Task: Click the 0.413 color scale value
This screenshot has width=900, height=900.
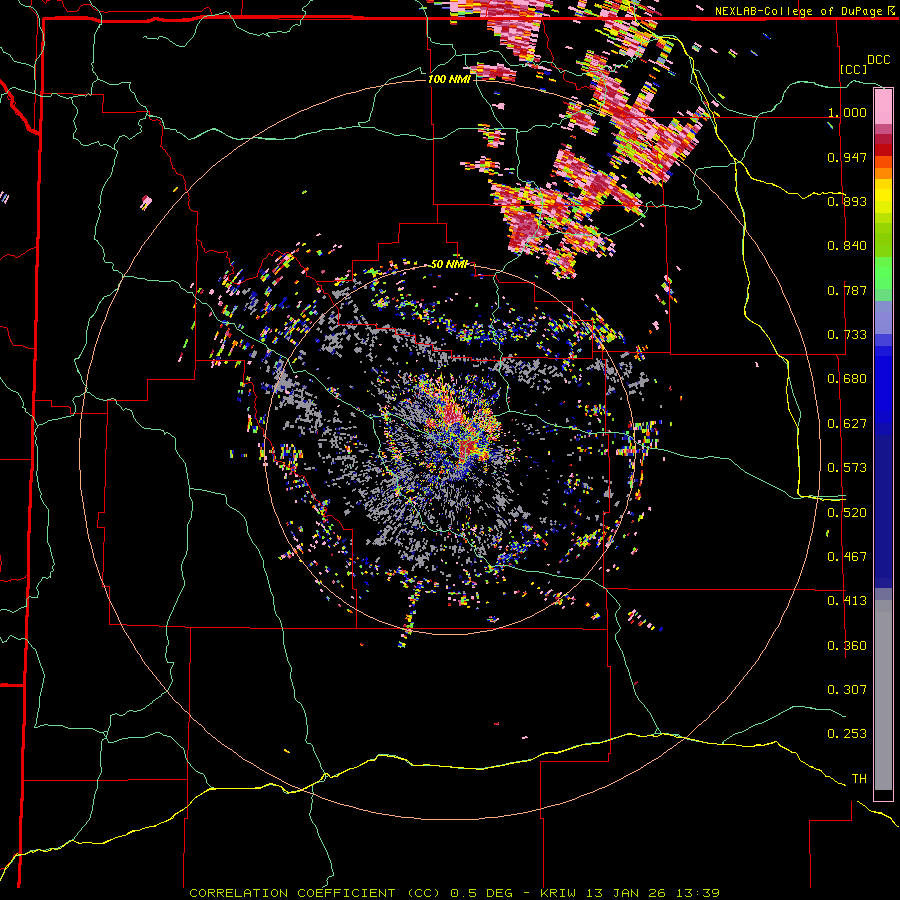Action: (847, 601)
